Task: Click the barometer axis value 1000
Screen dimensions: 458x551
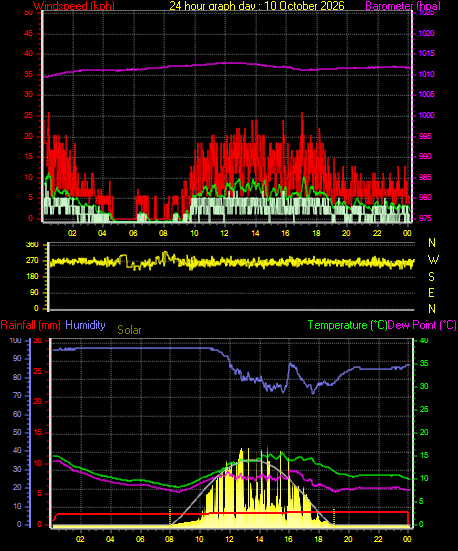Action: coord(426,115)
